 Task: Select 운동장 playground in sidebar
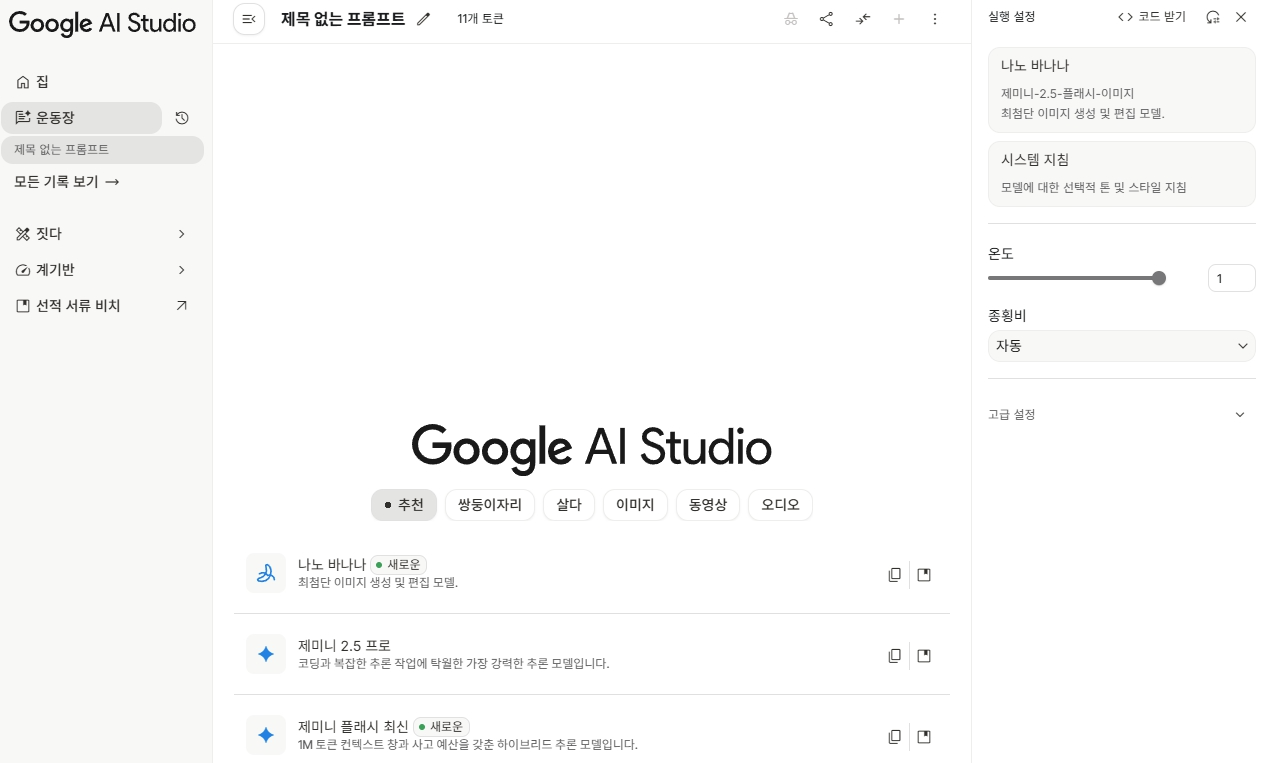pyautogui.click(x=81, y=118)
